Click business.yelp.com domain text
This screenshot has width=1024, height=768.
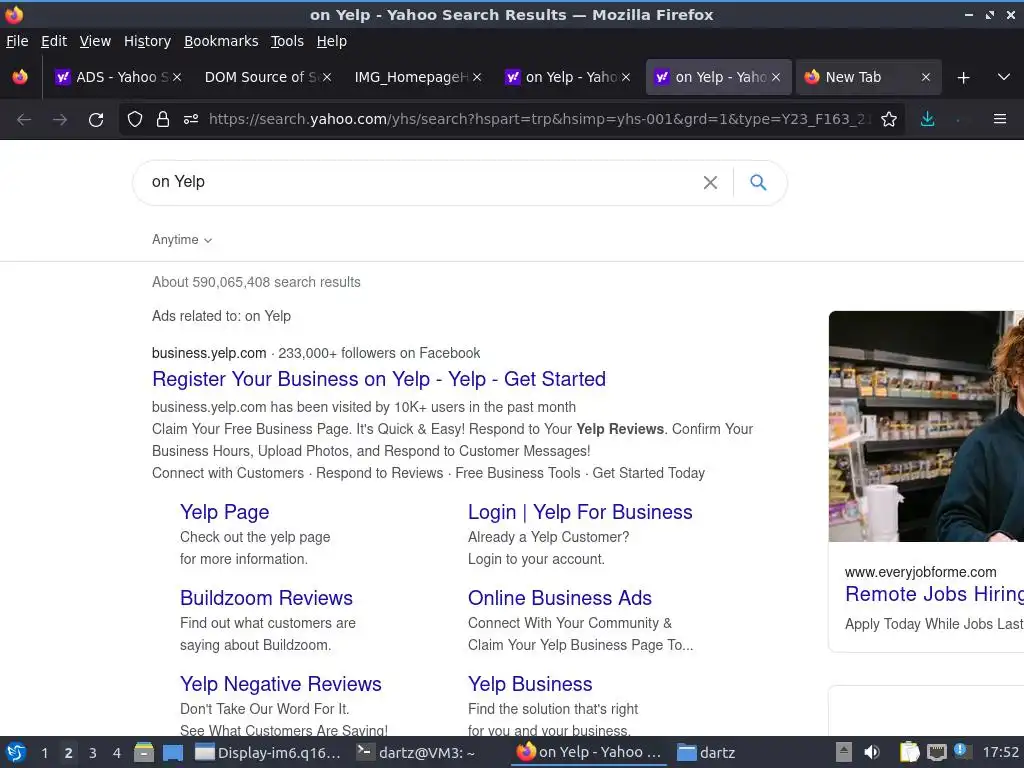click(209, 353)
